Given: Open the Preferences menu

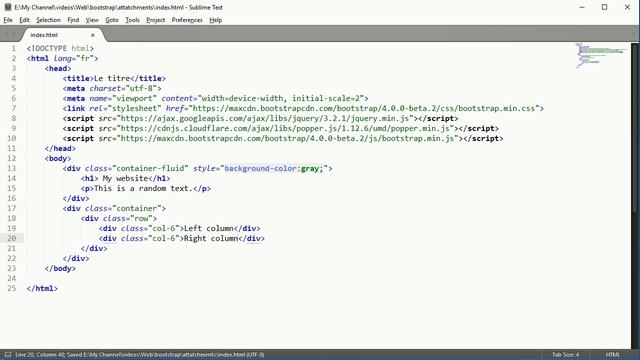Looking at the screenshot, I should [x=187, y=20].
